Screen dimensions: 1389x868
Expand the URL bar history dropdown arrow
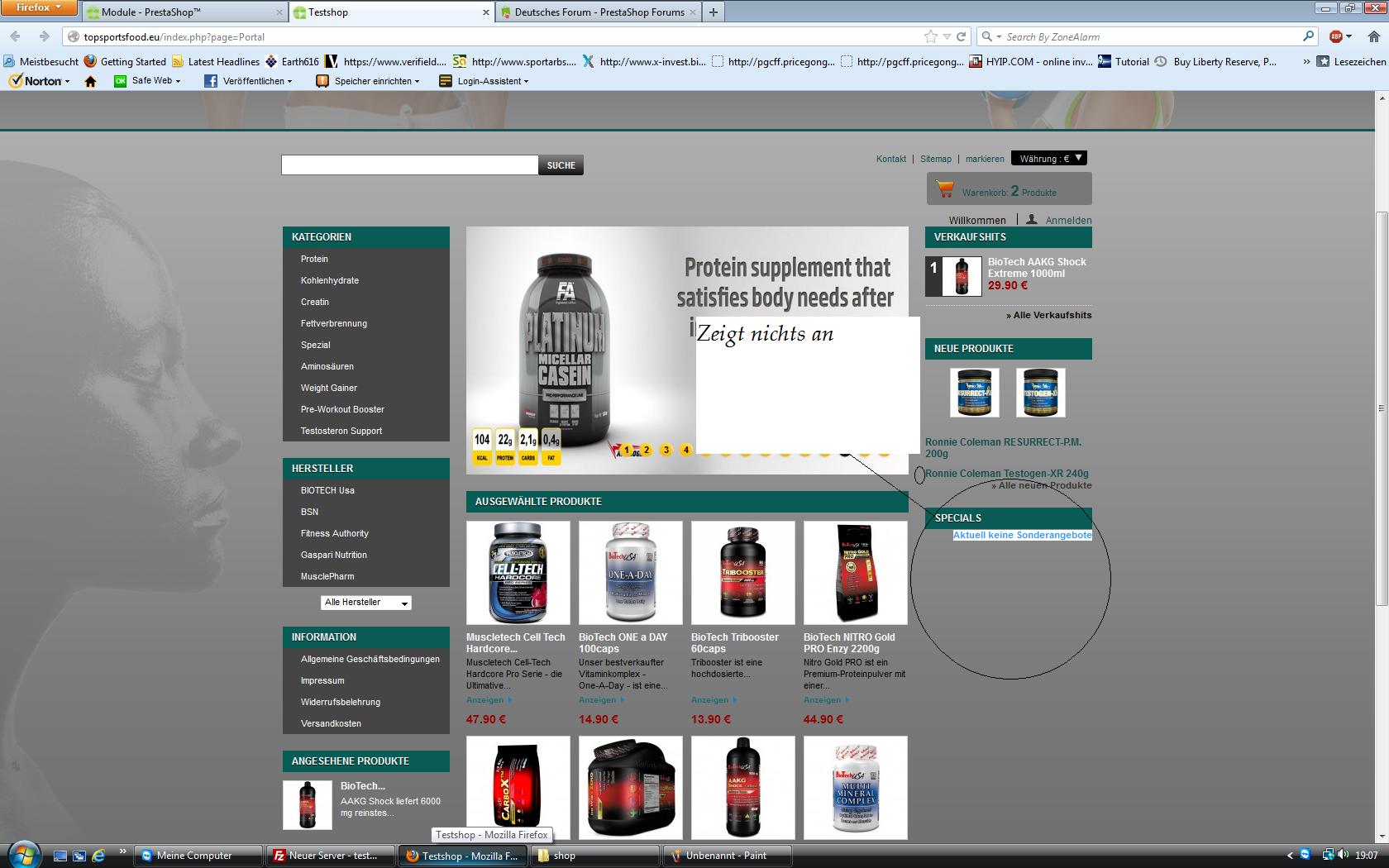point(946,36)
